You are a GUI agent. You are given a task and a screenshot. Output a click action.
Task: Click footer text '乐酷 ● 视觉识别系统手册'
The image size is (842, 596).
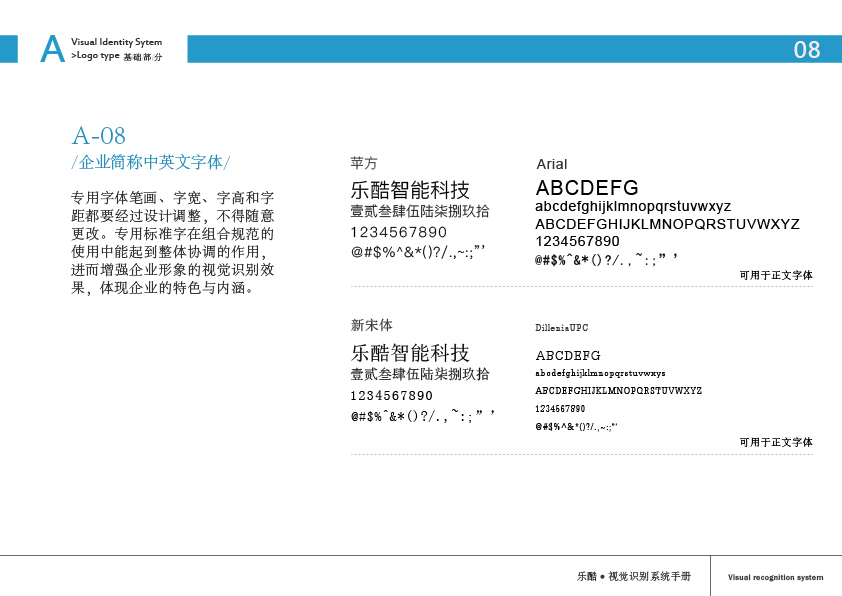tap(634, 576)
